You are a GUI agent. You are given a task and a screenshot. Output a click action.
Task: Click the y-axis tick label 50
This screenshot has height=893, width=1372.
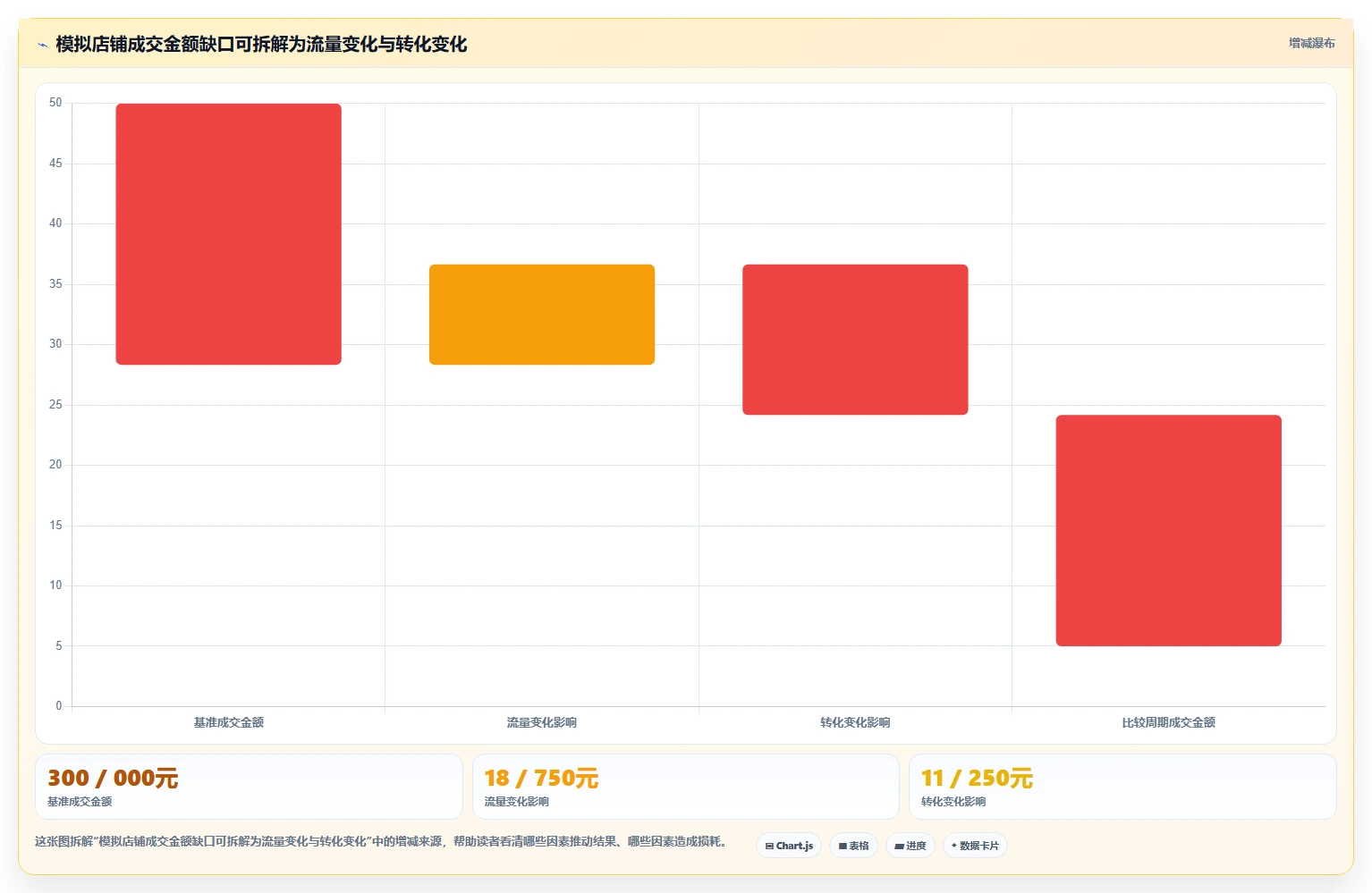coord(55,103)
